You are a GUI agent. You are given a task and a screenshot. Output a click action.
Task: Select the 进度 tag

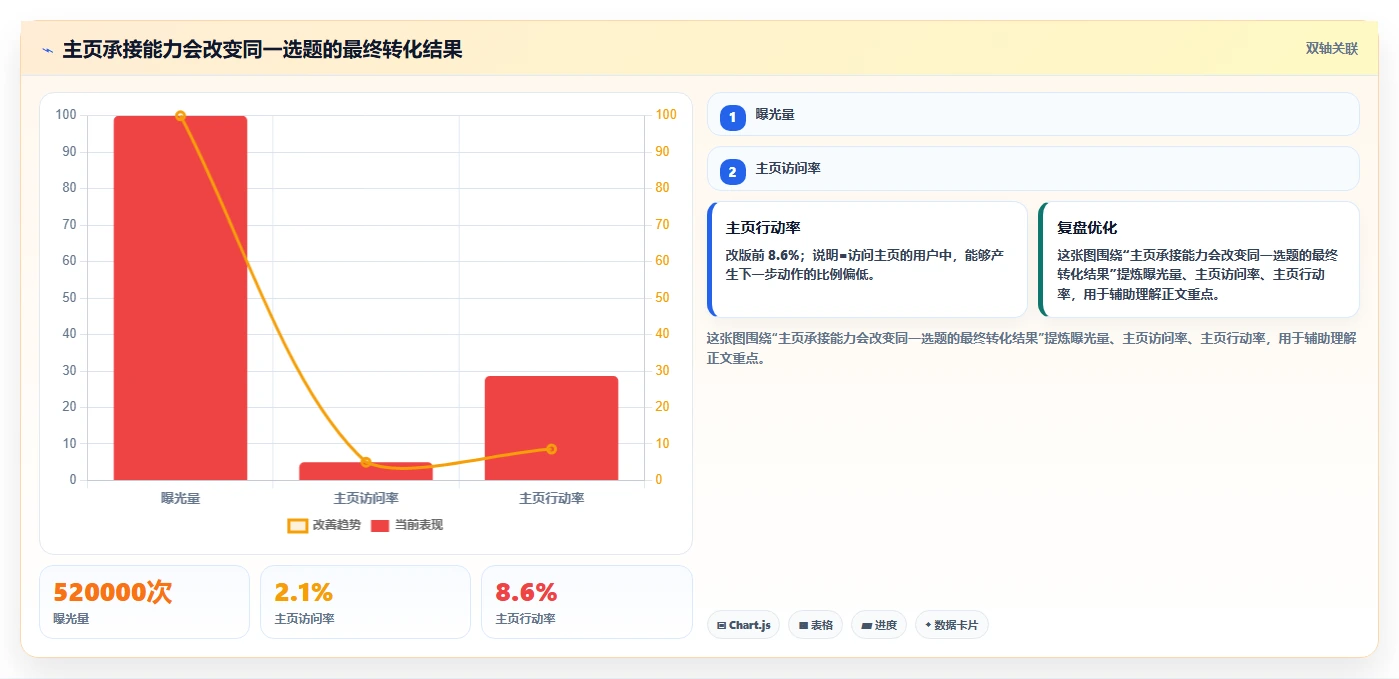coord(879,625)
